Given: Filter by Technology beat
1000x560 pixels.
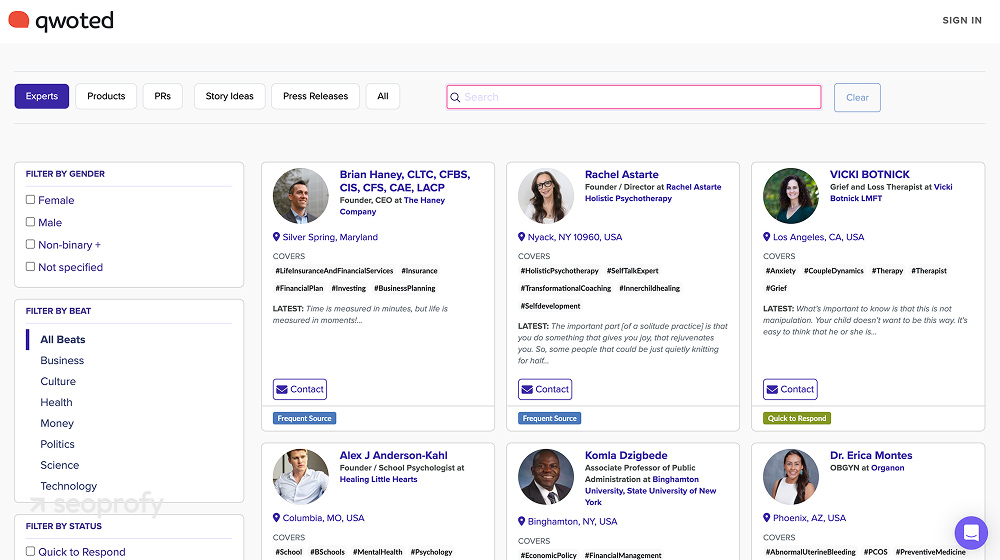Looking at the screenshot, I should [x=68, y=486].
